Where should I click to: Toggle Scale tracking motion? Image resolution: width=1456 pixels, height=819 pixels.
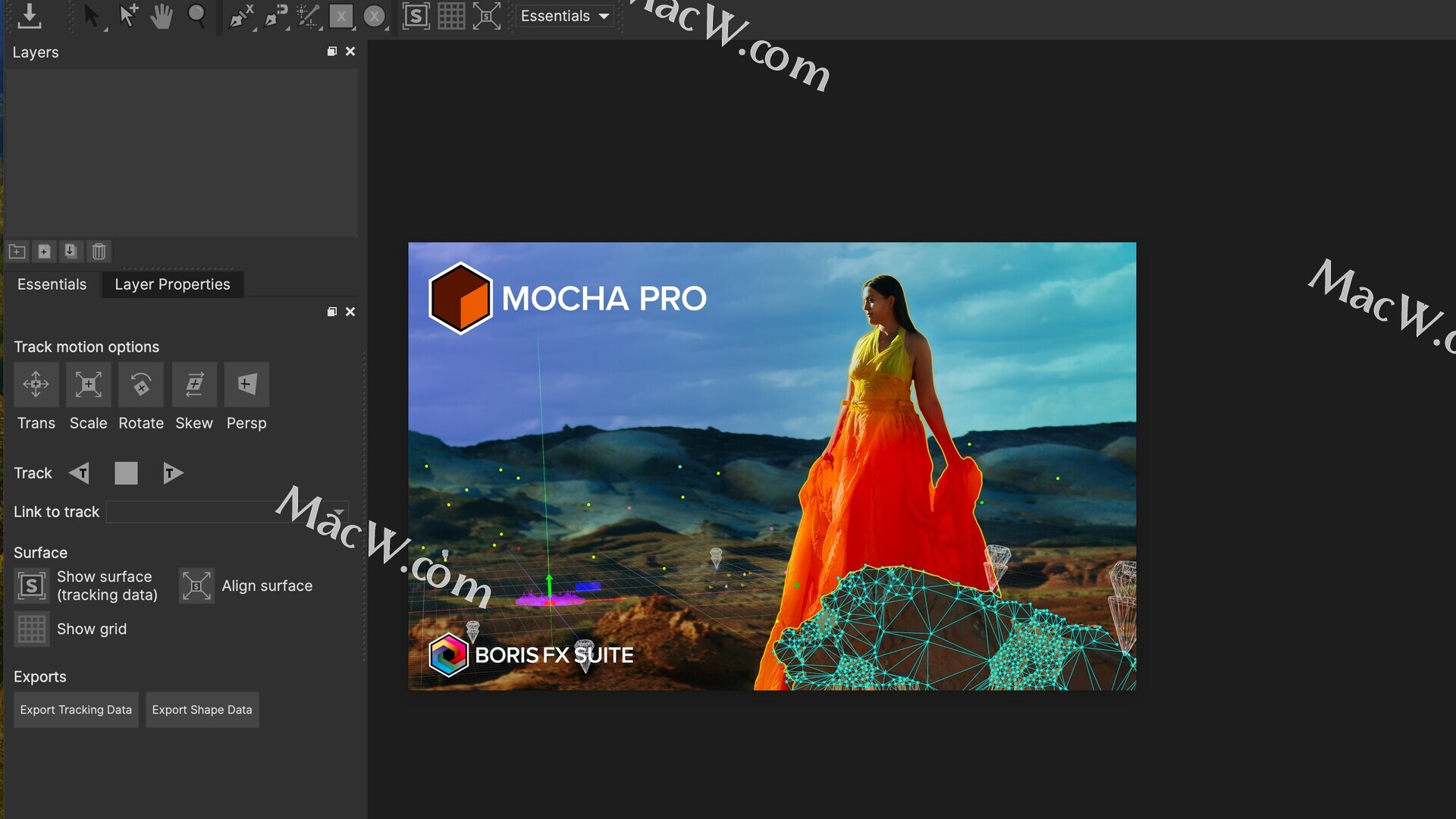point(89,384)
